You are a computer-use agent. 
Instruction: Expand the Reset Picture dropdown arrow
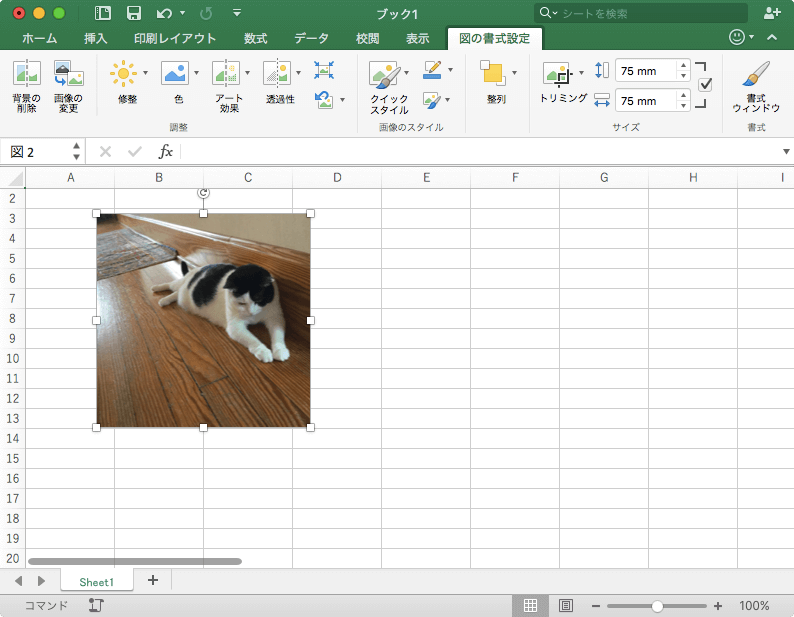(x=343, y=100)
